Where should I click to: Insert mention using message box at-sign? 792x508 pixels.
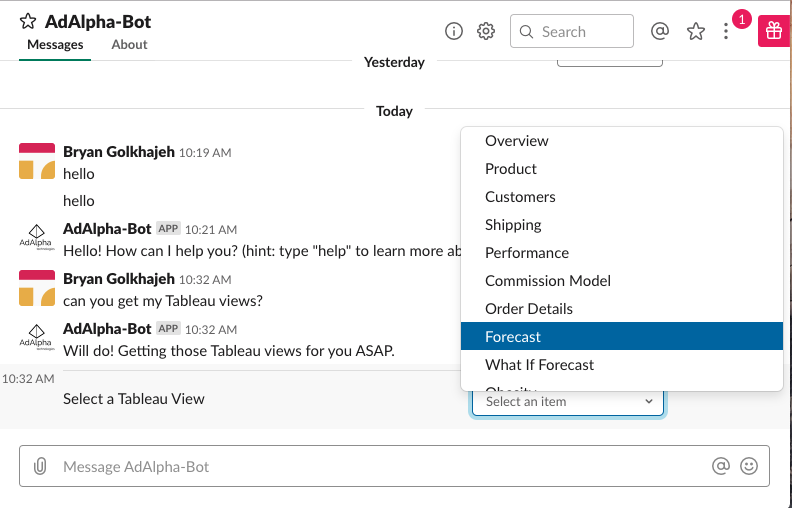[x=720, y=466]
